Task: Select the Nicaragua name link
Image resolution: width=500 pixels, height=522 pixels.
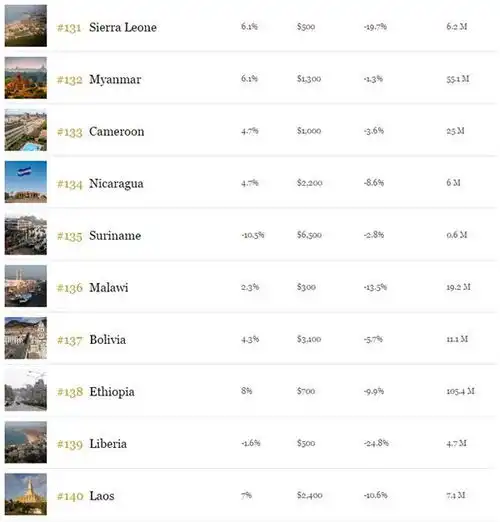Action: [116, 184]
